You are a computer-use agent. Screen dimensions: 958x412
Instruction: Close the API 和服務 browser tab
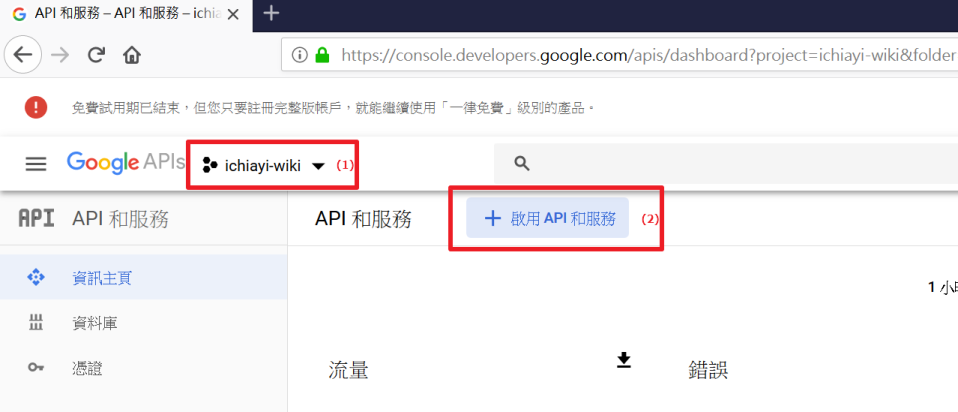(x=233, y=14)
